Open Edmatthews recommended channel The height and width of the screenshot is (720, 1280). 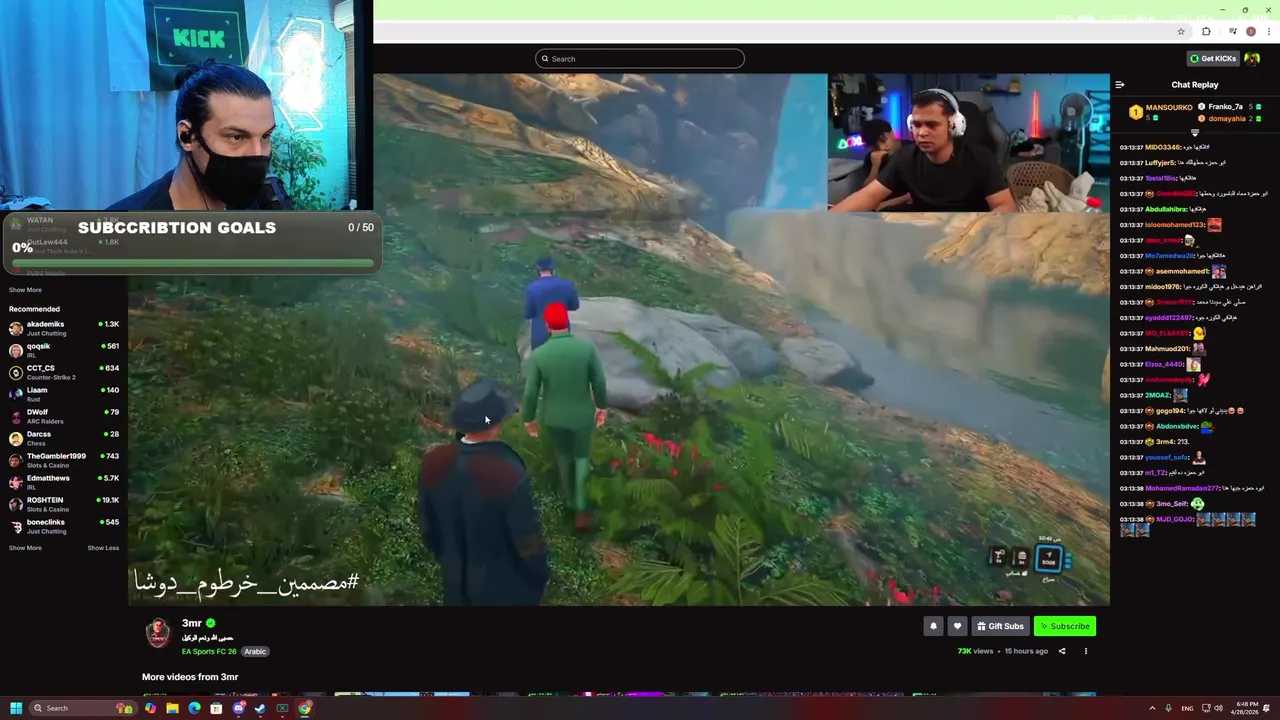click(x=64, y=482)
